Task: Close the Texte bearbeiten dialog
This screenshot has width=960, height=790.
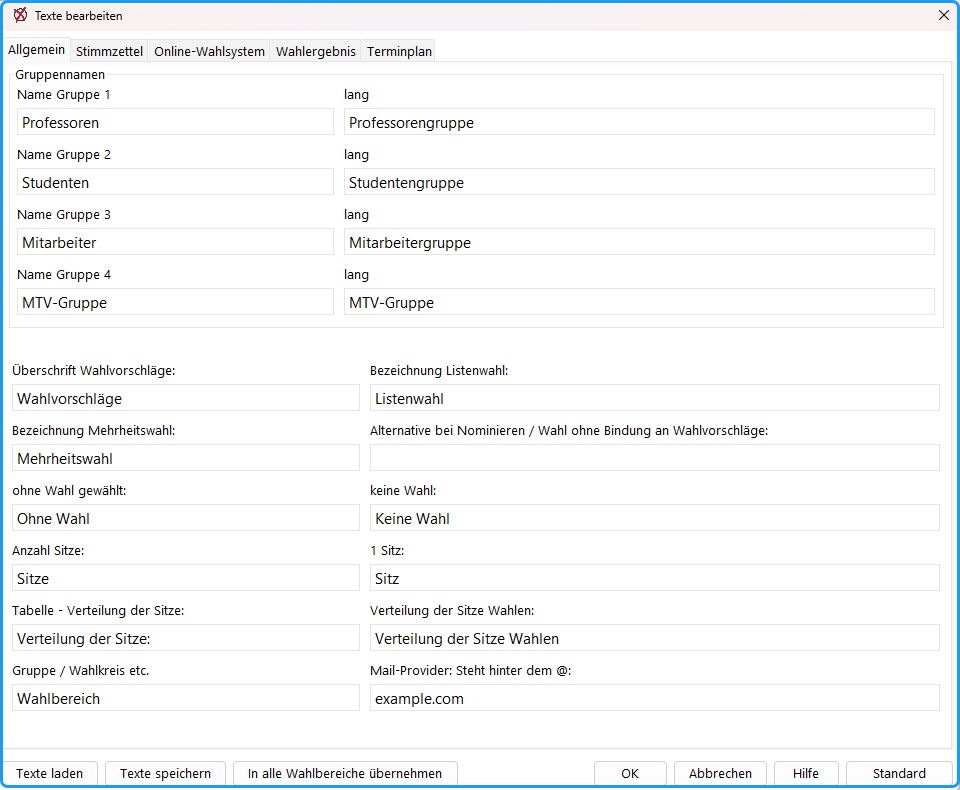Action: pos(943,15)
